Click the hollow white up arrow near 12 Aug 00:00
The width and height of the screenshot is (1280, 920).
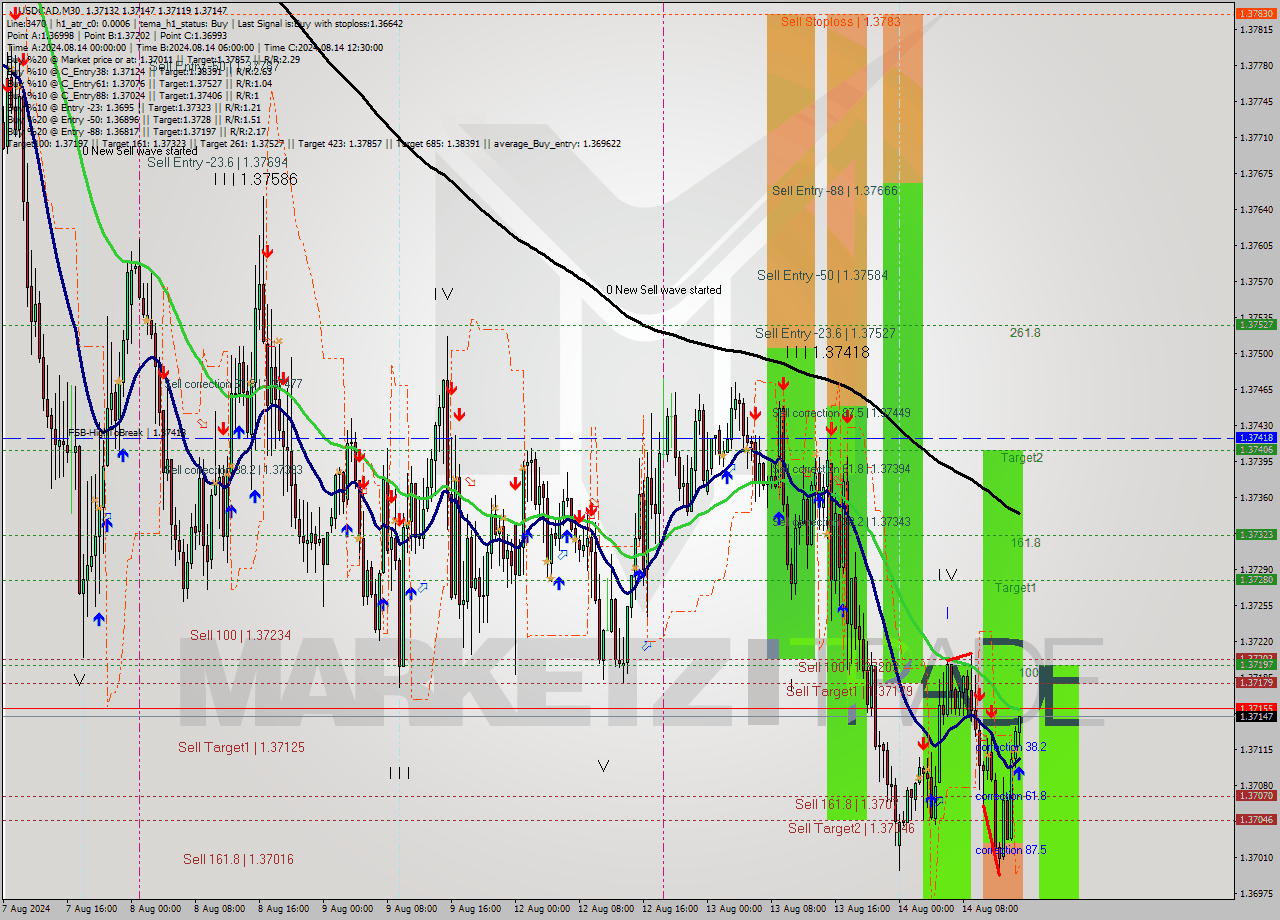563,555
